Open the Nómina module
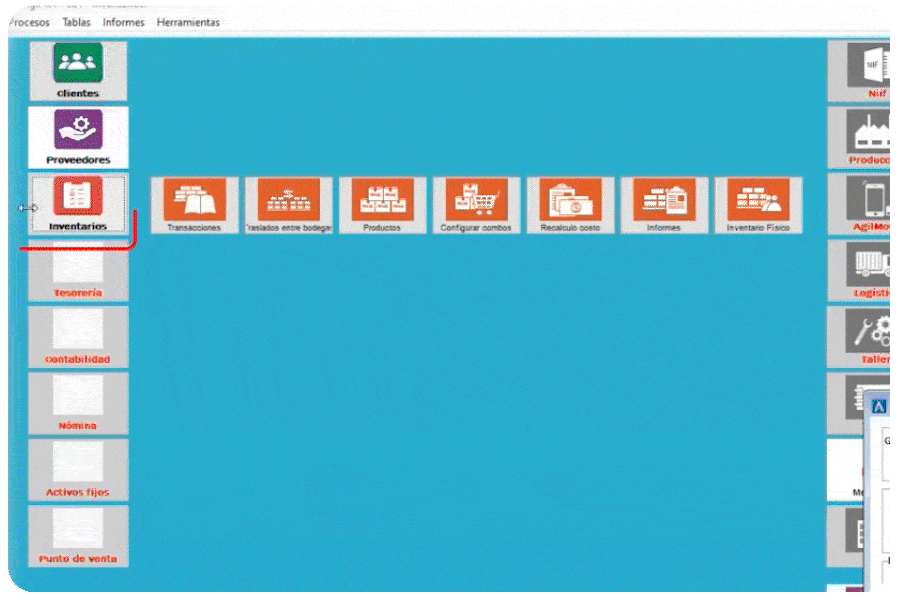Screen dimensions: 900x600 pos(78,402)
